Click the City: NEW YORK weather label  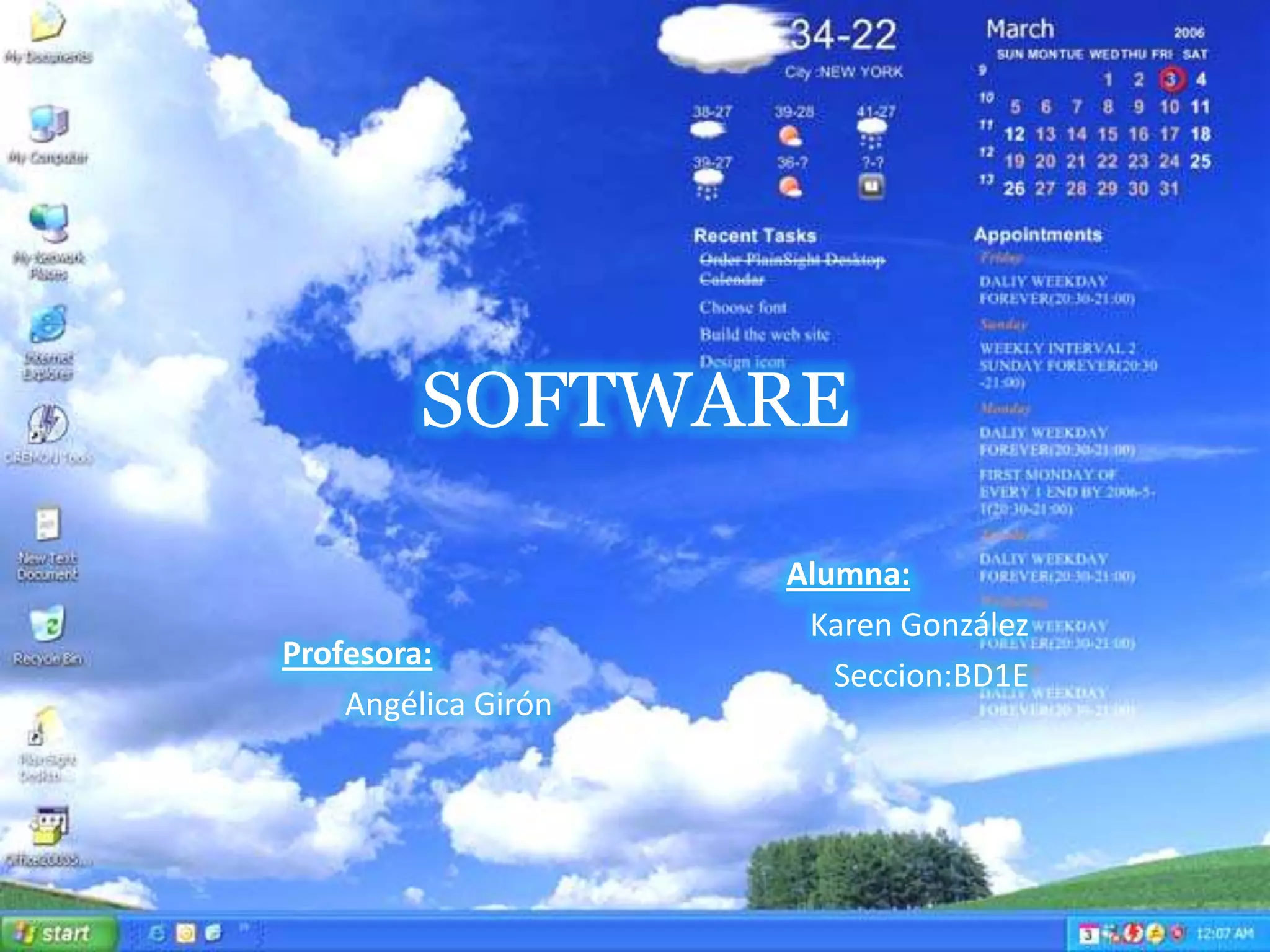click(843, 73)
